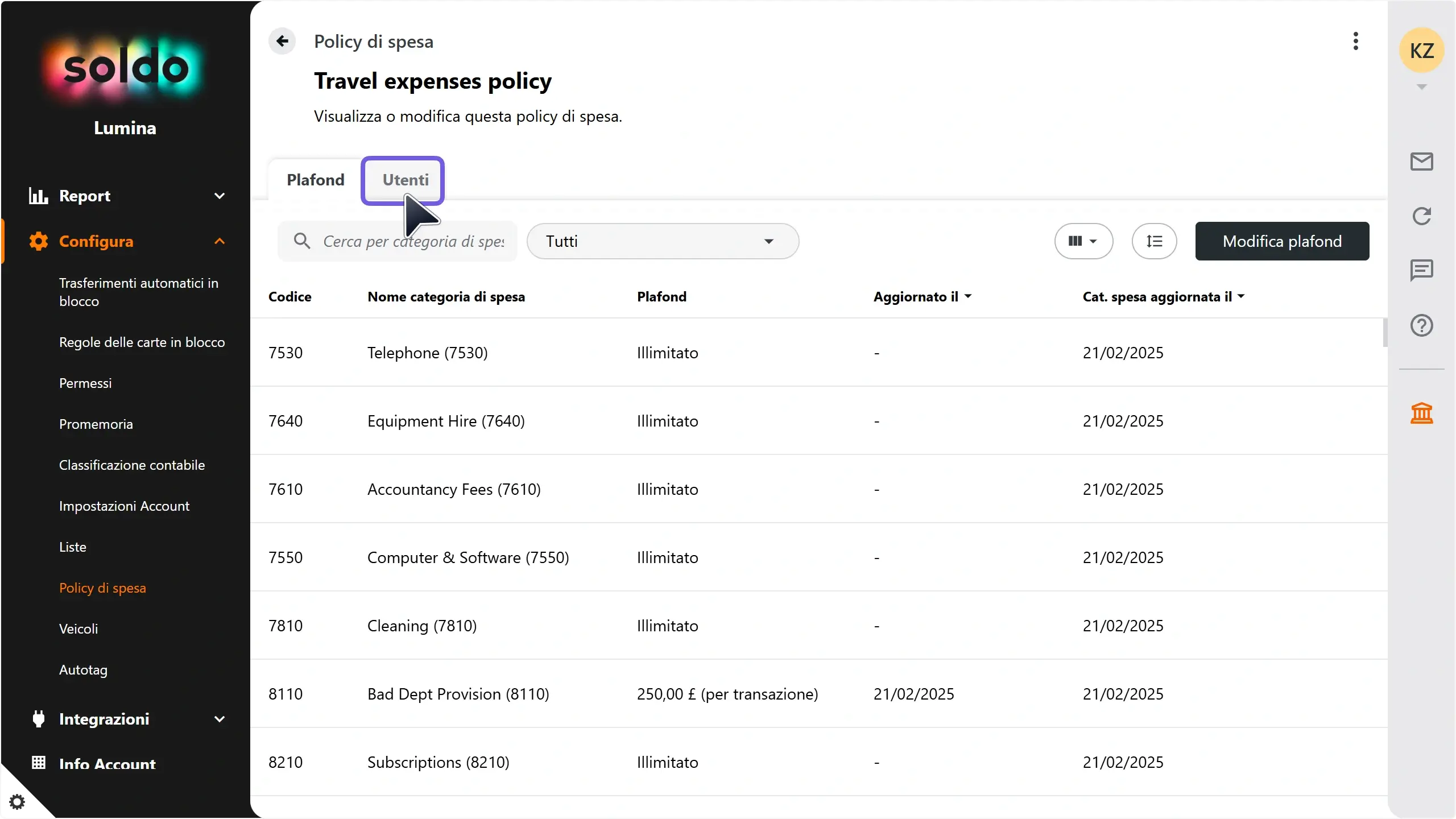This screenshot has width=1456, height=819.
Task: Open the Veicoli menu item
Action: pos(78,628)
